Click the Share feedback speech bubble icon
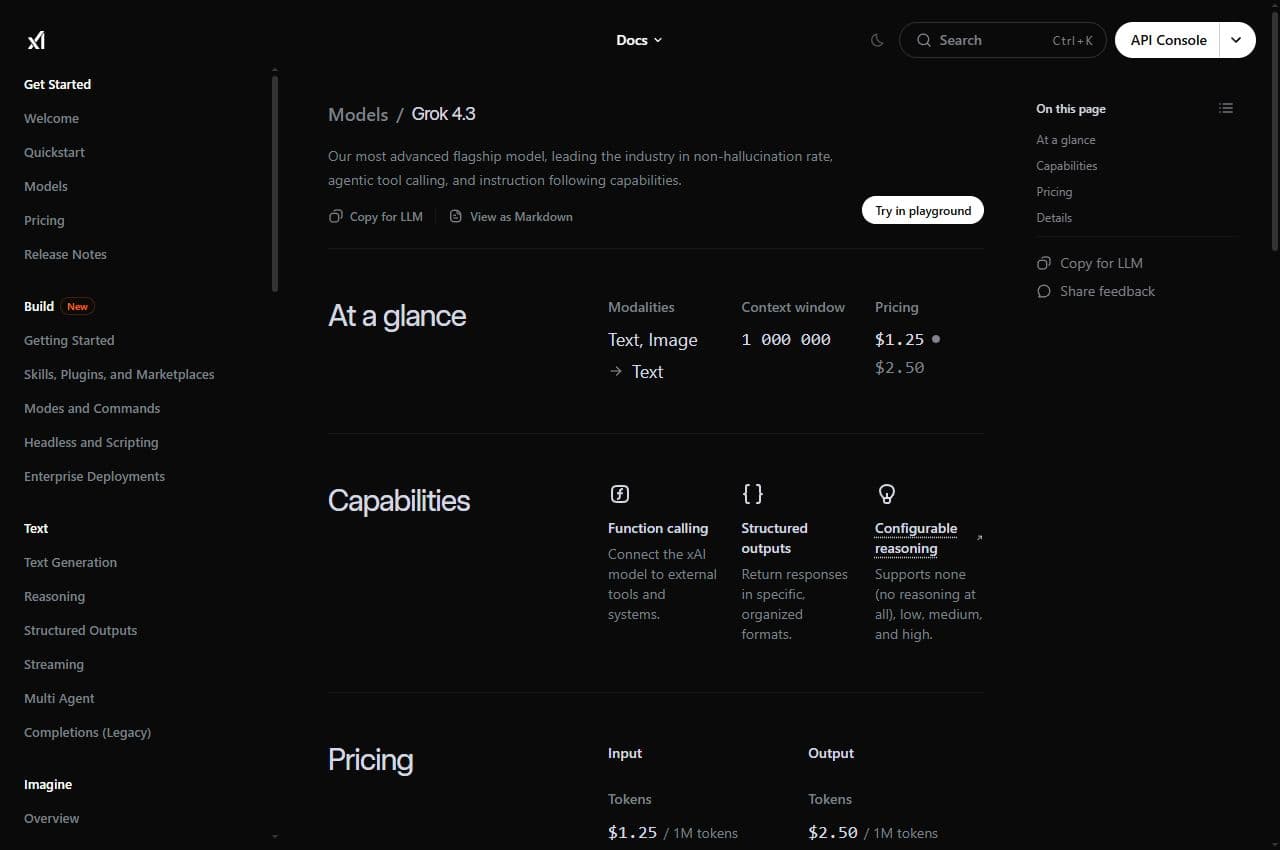This screenshot has height=850, width=1280. pos(1044,291)
